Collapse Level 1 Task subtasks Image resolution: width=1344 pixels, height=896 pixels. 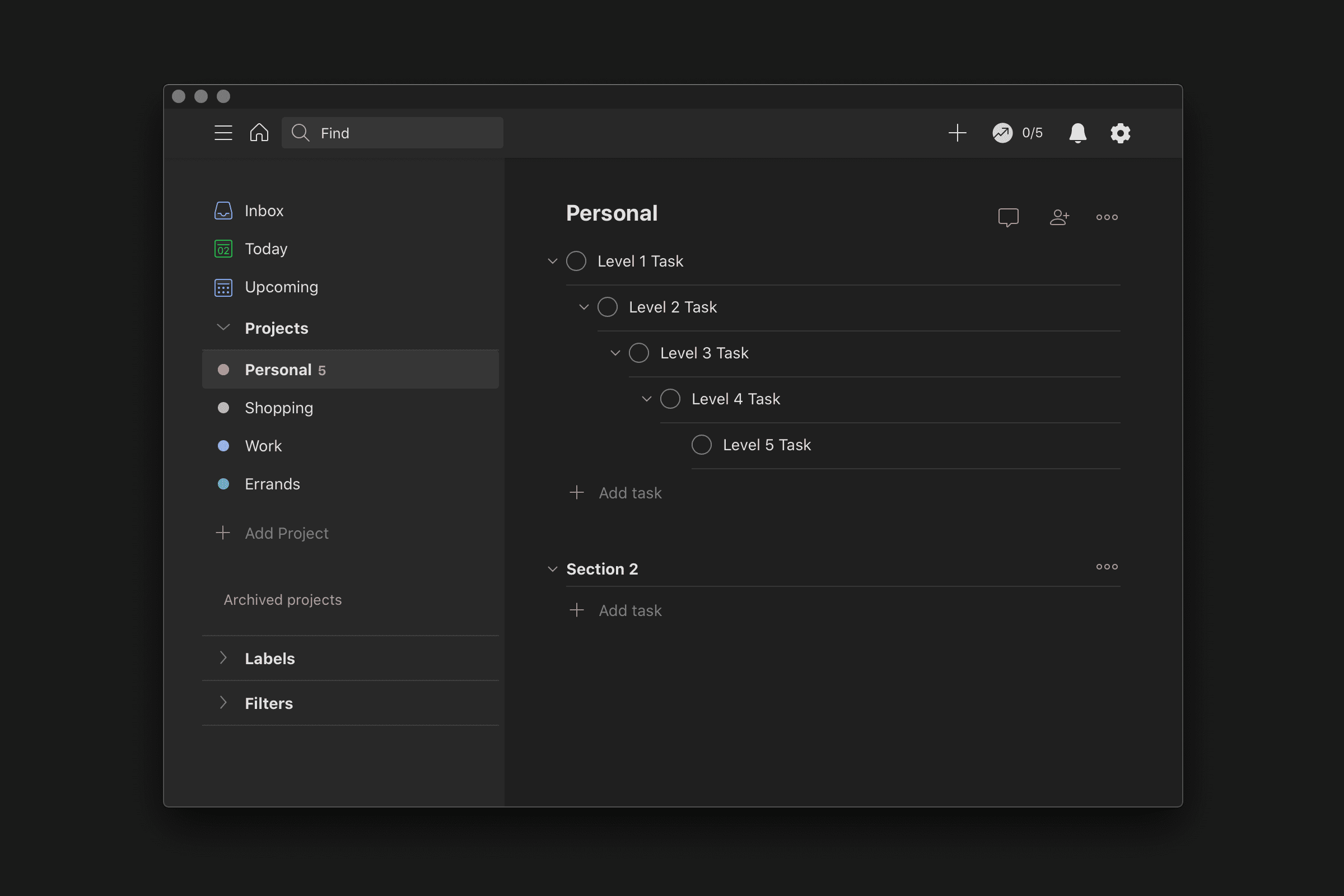pyautogui.click(x=552, y=261)
